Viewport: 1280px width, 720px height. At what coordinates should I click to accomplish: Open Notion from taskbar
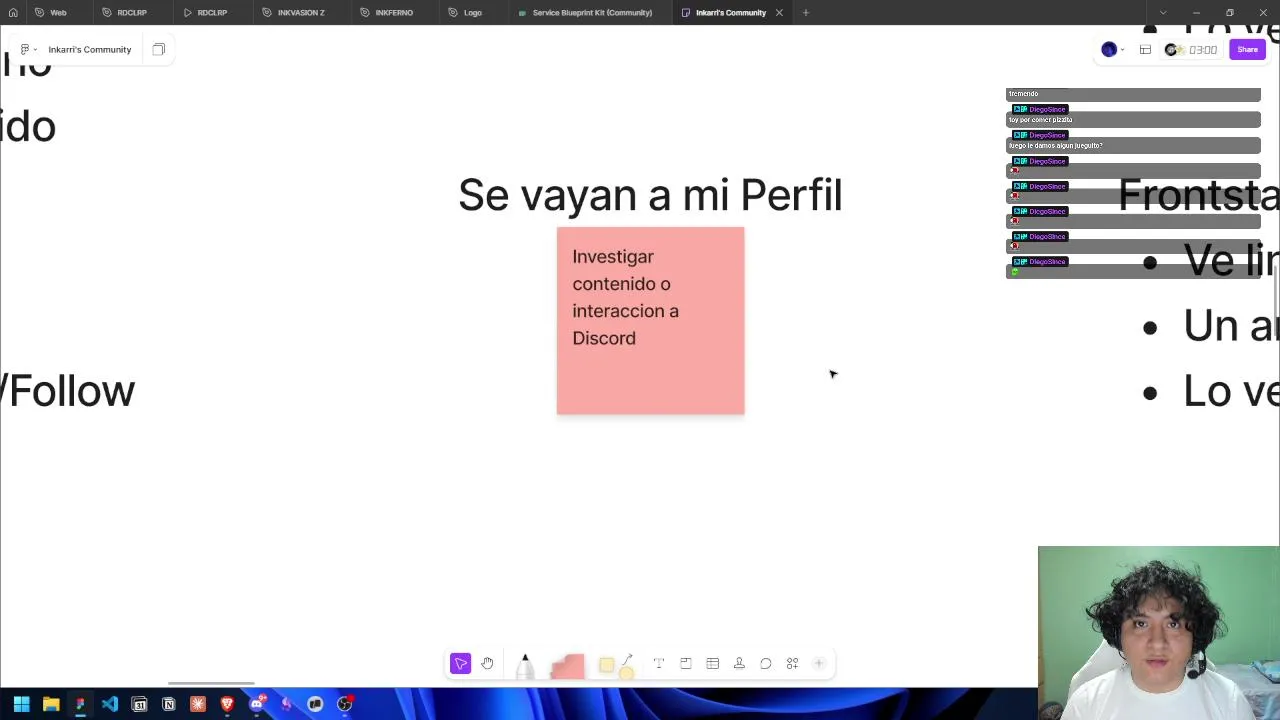coord(168,704)
